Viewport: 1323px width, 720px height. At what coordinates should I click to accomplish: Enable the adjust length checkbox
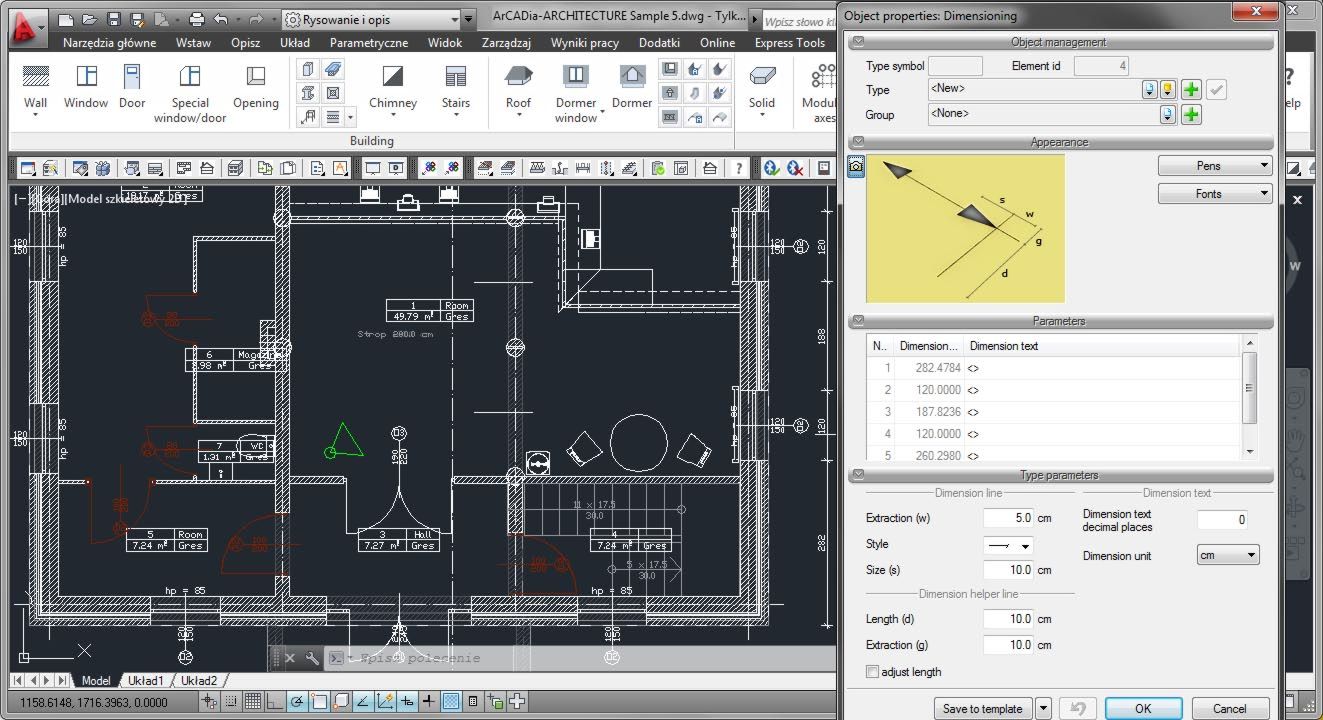(872, 672)
